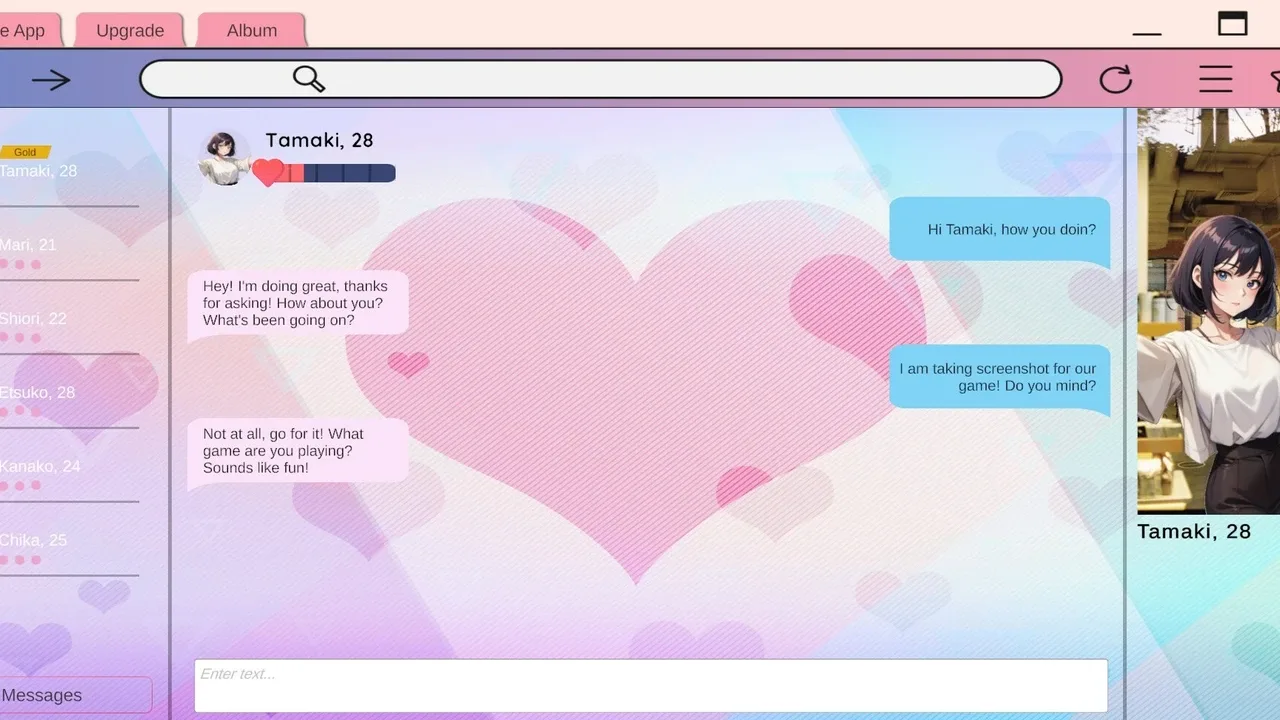Click the maximize window icon
This screenshot has height=720, width=1280.
point(1232,24)
